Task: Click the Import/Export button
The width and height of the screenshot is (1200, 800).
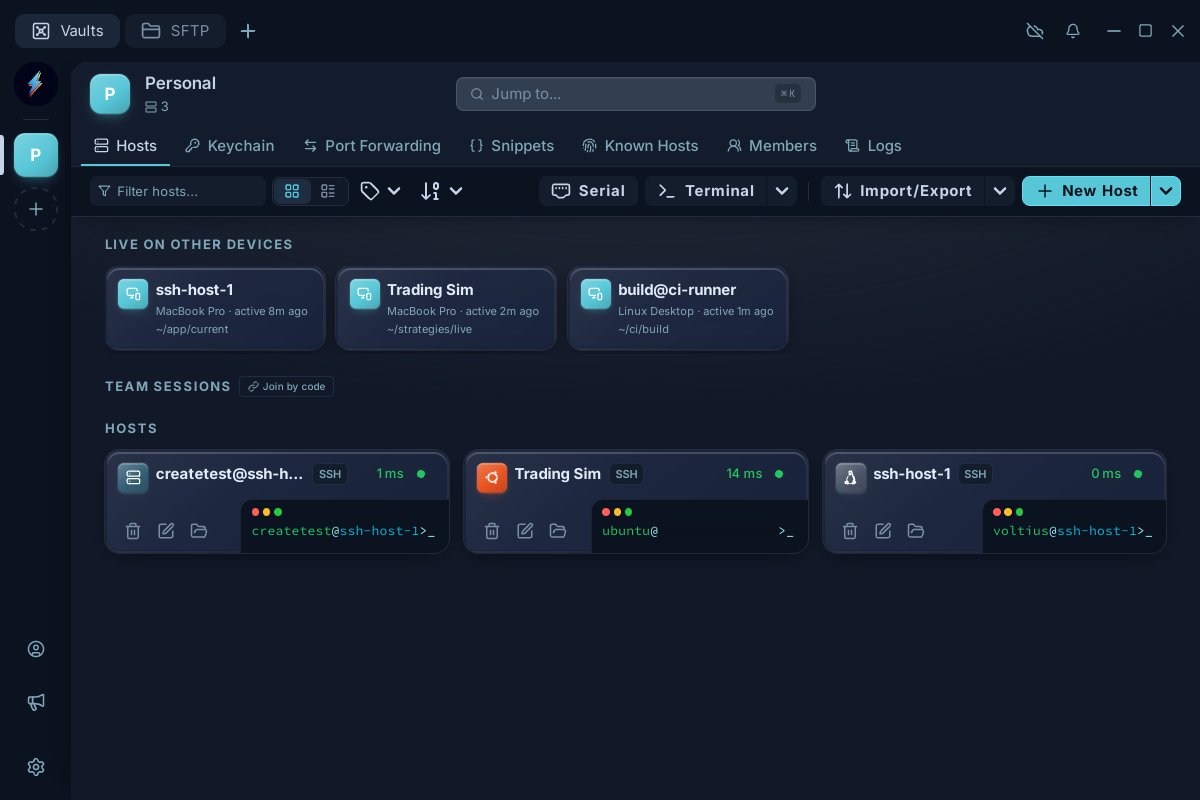Action: (x=903, y=191)
